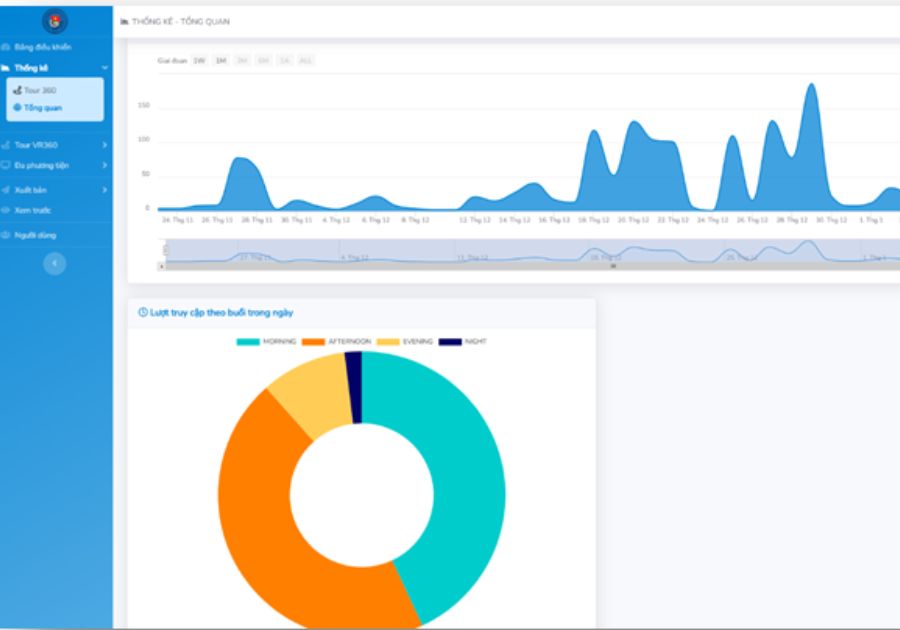Click the chart navigator scrollbar left arrow
This screenshot has width=900, height=630.
point(161,267)
